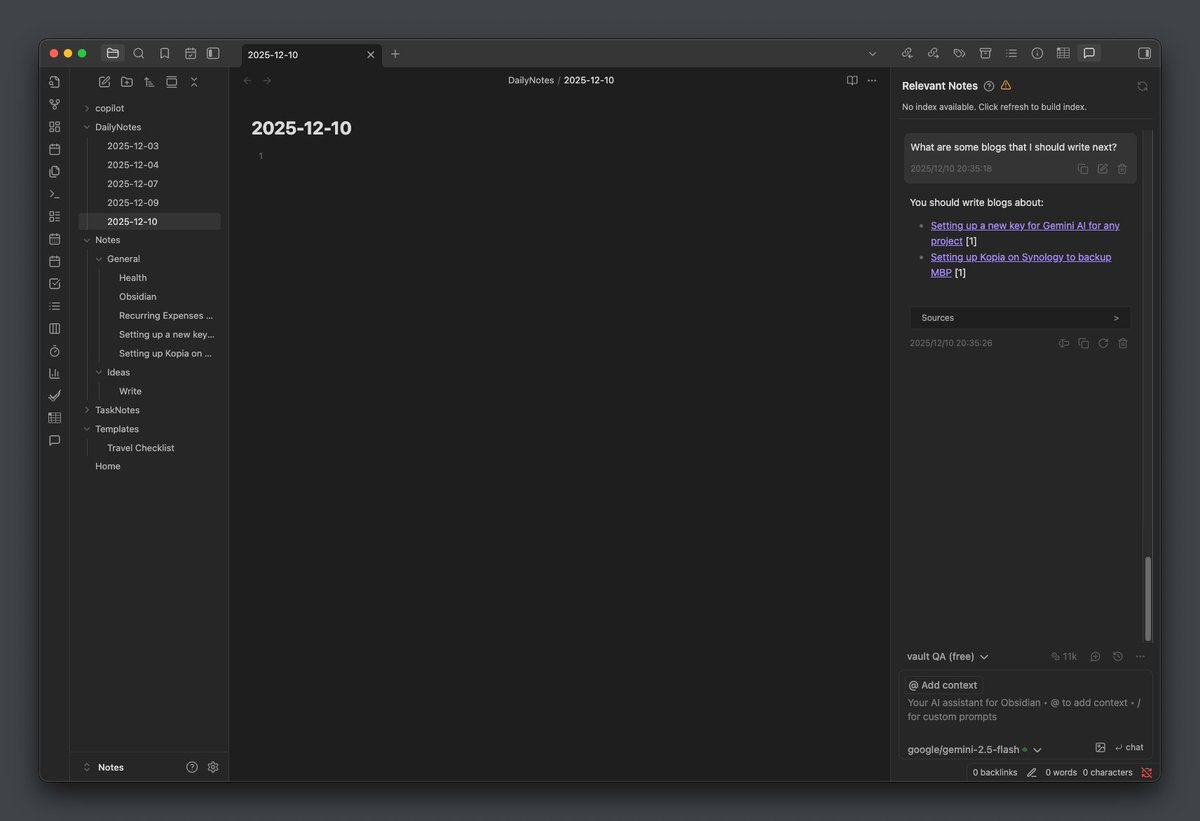
Task: Open the bookmarks pane icon
Action: pyautogui.click(x=164, y=53)
